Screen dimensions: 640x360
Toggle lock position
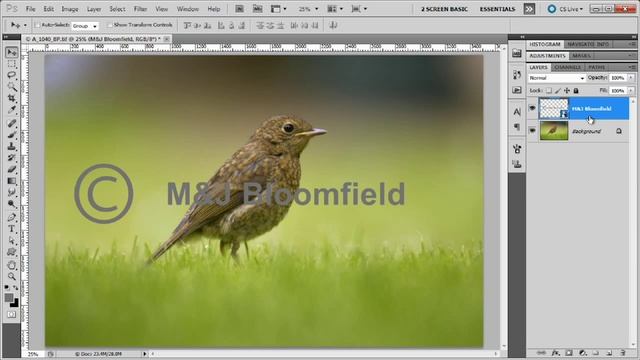[567, 91]
